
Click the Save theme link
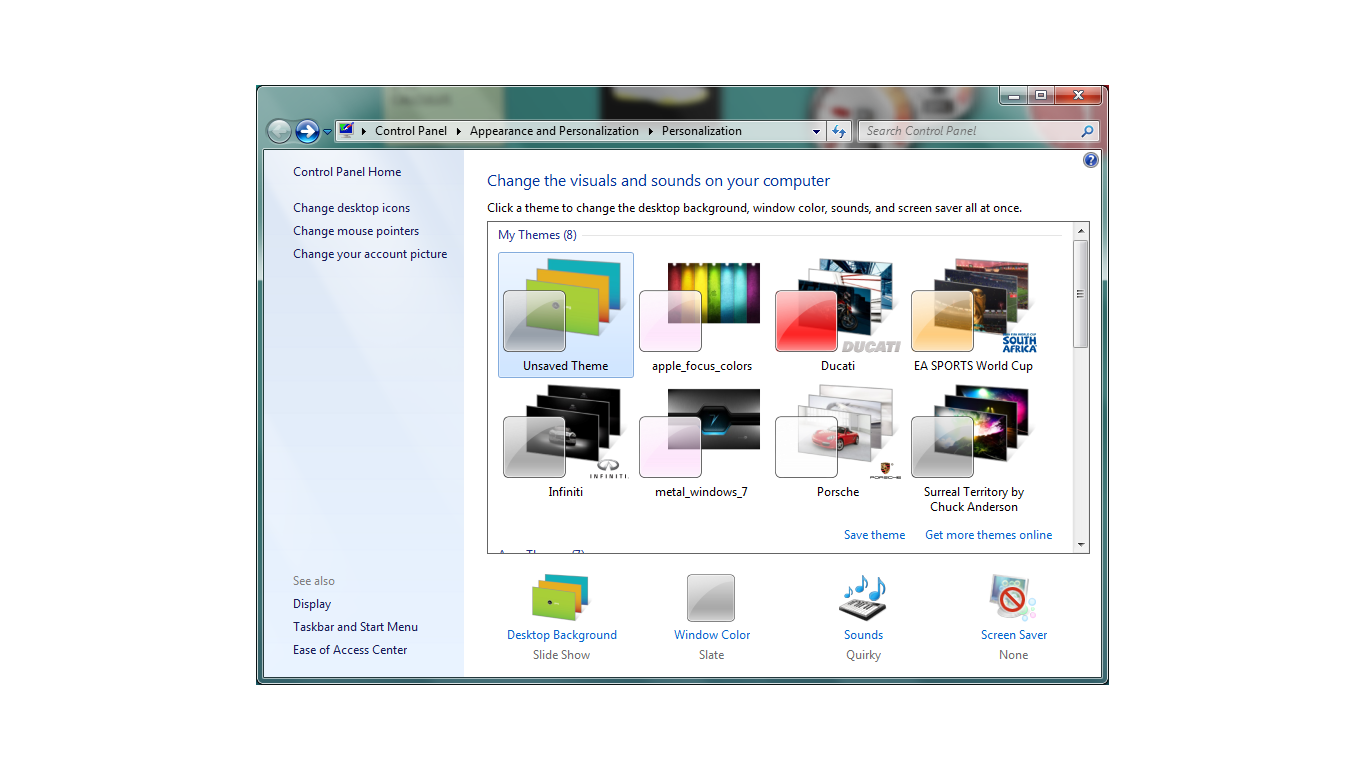pyautogui.click(x=874, y=535)
